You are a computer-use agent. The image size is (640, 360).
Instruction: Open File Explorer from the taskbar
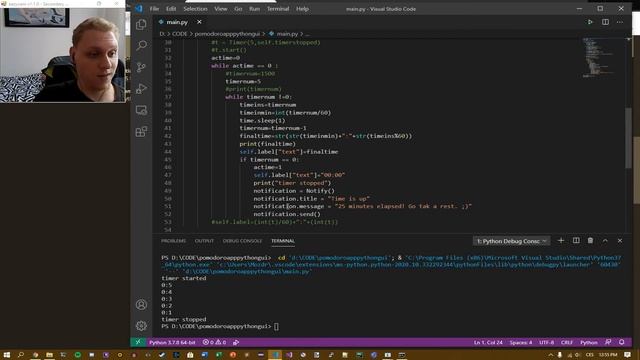click(x=49, y=355)
